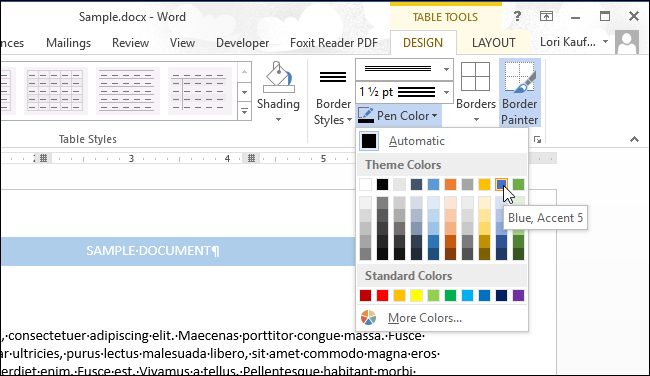Close the Pen Color dropdown button
650x376 pixels.
click(x=398, y=116)
